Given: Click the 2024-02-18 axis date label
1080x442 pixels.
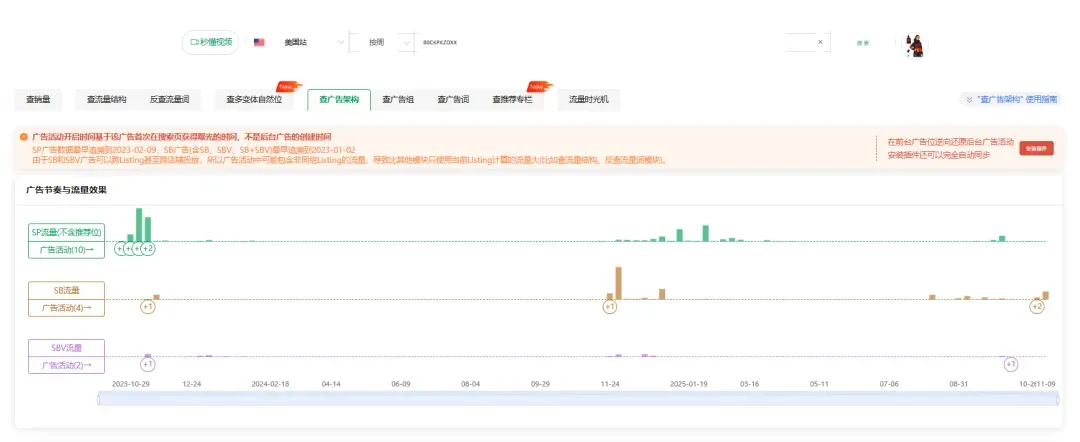Looking at the screenshot, I should [x=270, y=383].
